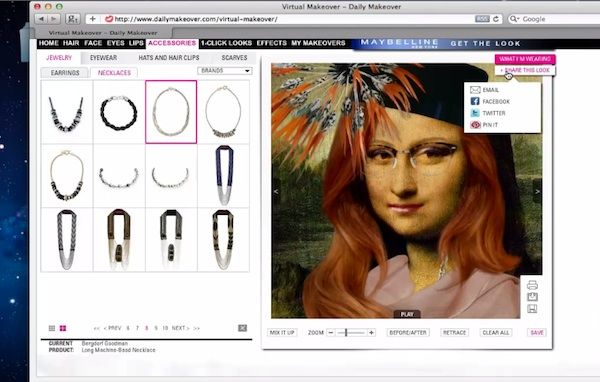Viewport: 600px width, 382px height.
Task: Select the HATS AND HAIR CLIPS tab
Action: pos(169,57)
